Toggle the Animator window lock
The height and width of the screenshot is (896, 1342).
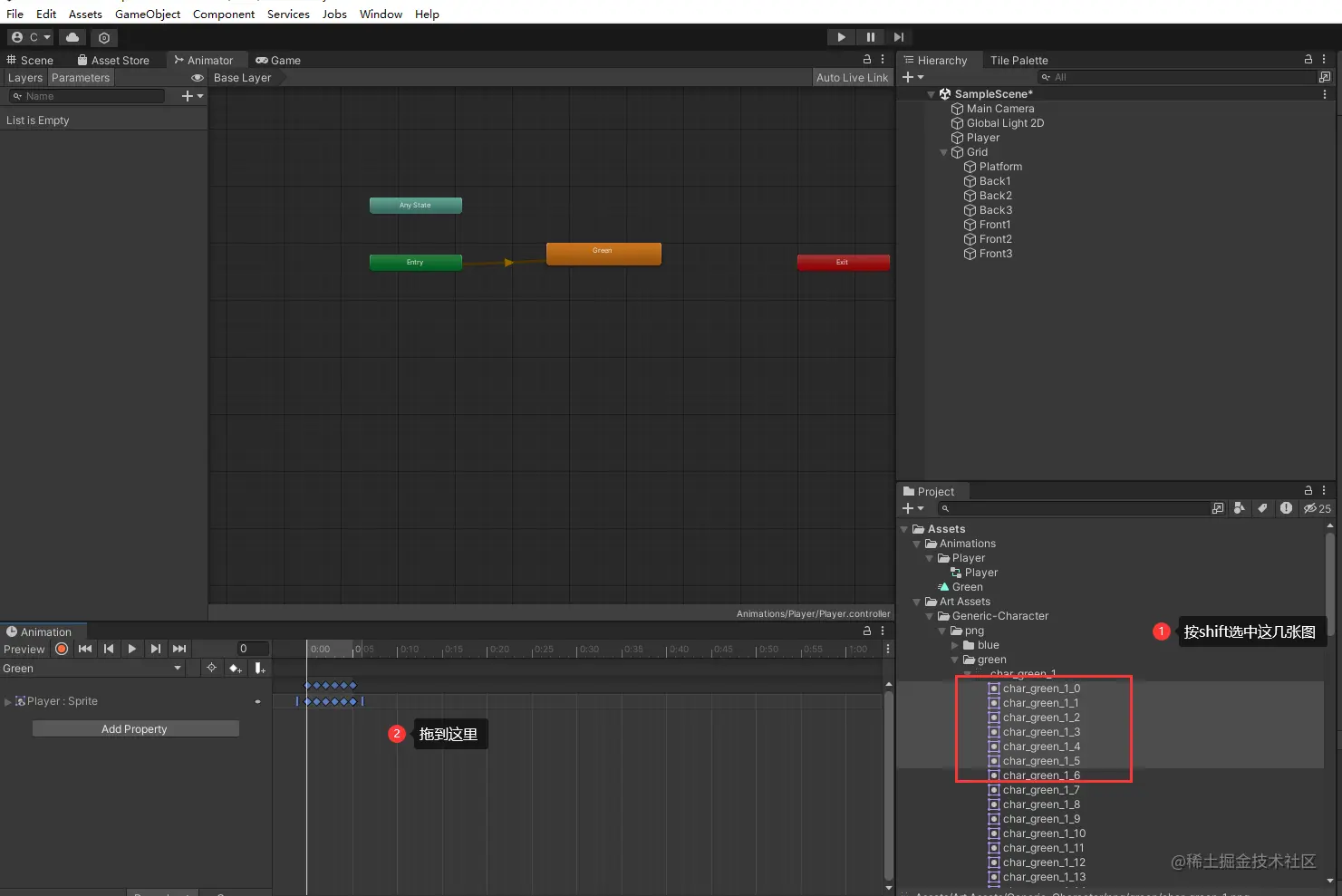(867, 60)
